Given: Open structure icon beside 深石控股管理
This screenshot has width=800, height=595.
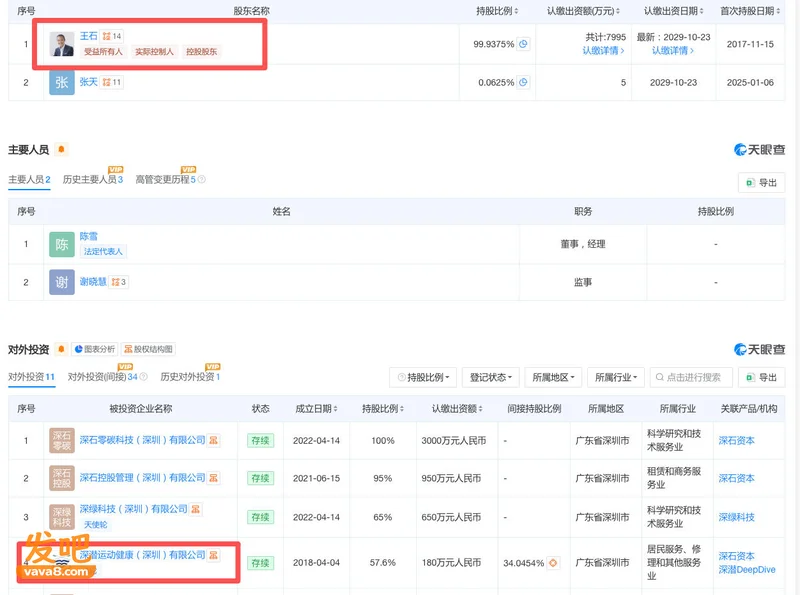Looking at the screenshot, I should click(213, 478).
